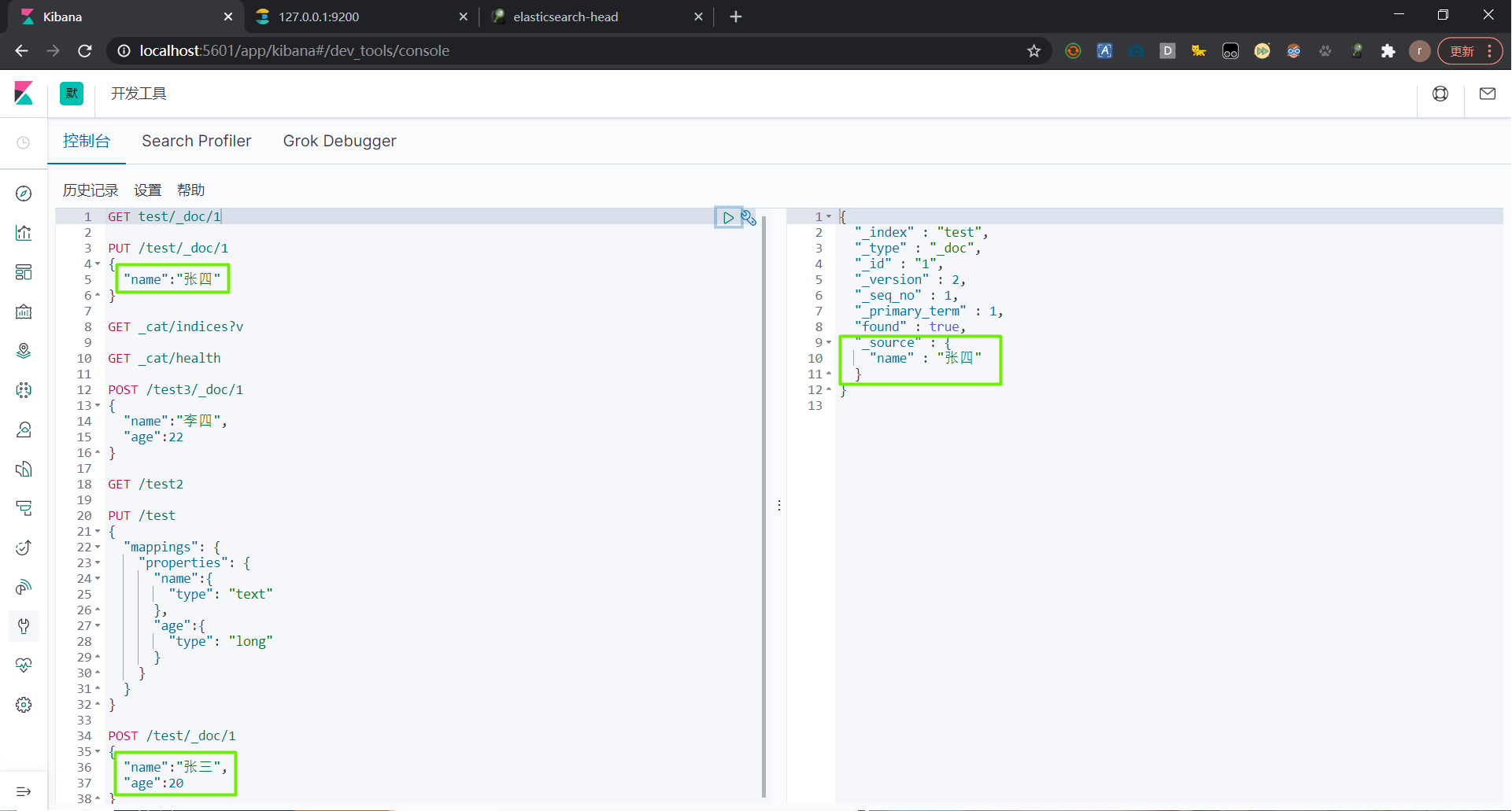1512x811 pixels.
Task: Expand the sidebar navigation
Action: (x=24, y=791)
